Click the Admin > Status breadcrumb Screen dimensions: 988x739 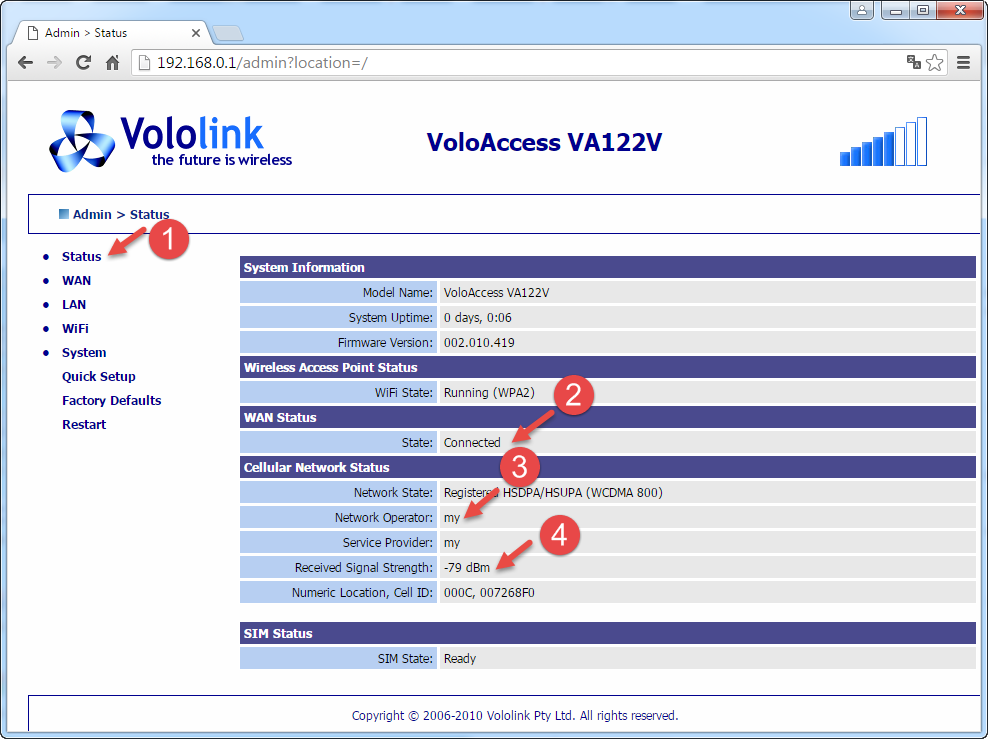pyautogui.click(x=120, y=214)
